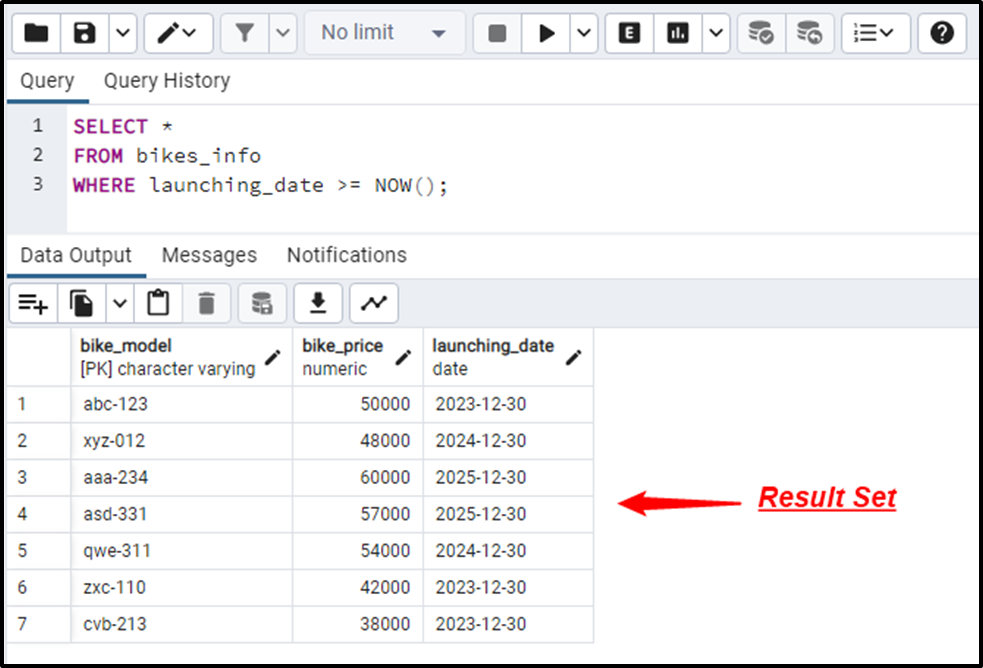Run Explain on the query
983x668 pixels.
coord(628,33)
